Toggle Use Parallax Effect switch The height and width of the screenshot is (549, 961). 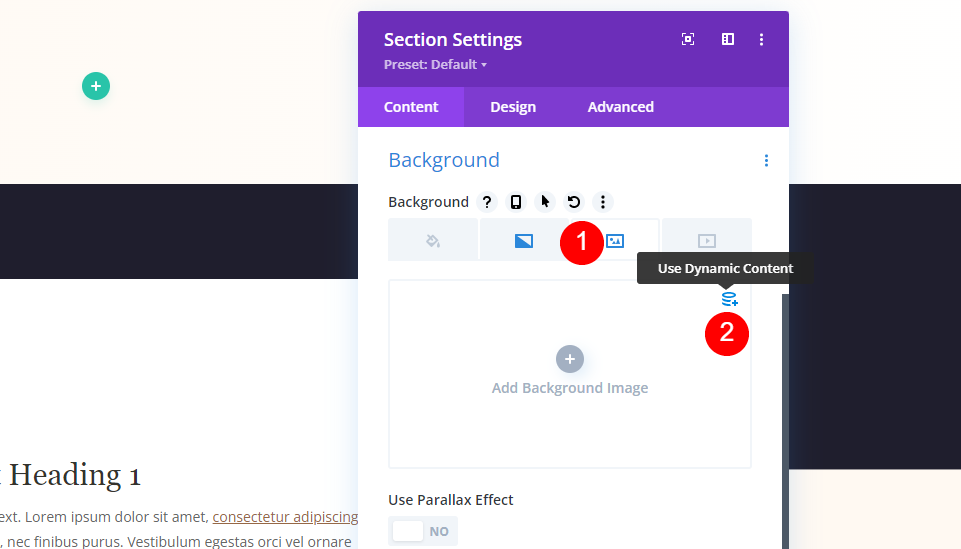pos(423,531)
